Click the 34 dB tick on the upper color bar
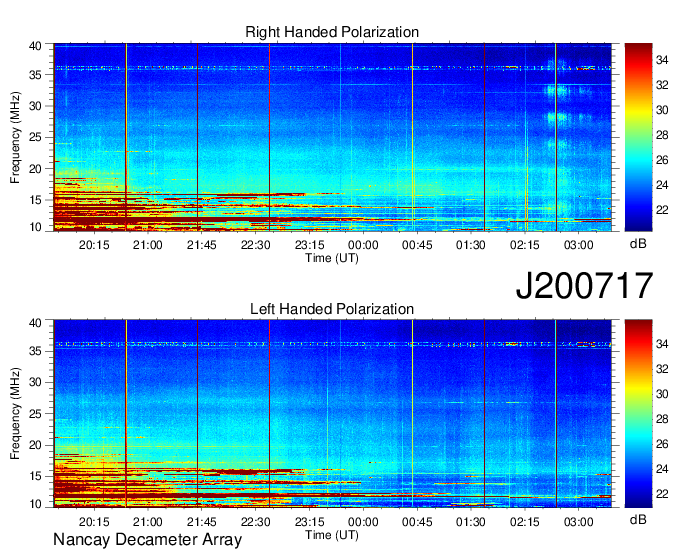Screen dimensions: 680x552 (x=662, y=60)
